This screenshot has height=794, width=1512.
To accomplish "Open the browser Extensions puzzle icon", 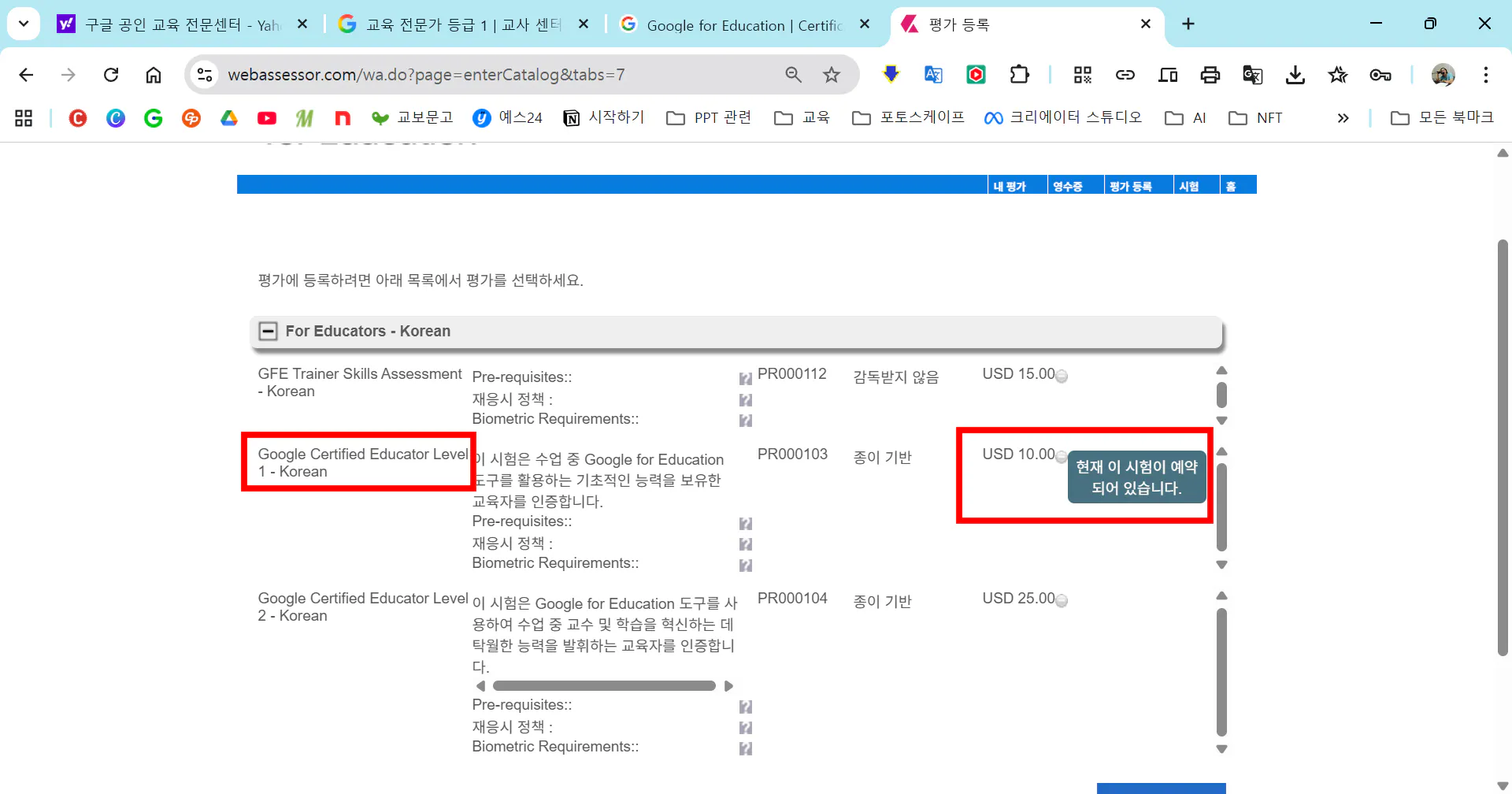I will tap(1018, 75).
